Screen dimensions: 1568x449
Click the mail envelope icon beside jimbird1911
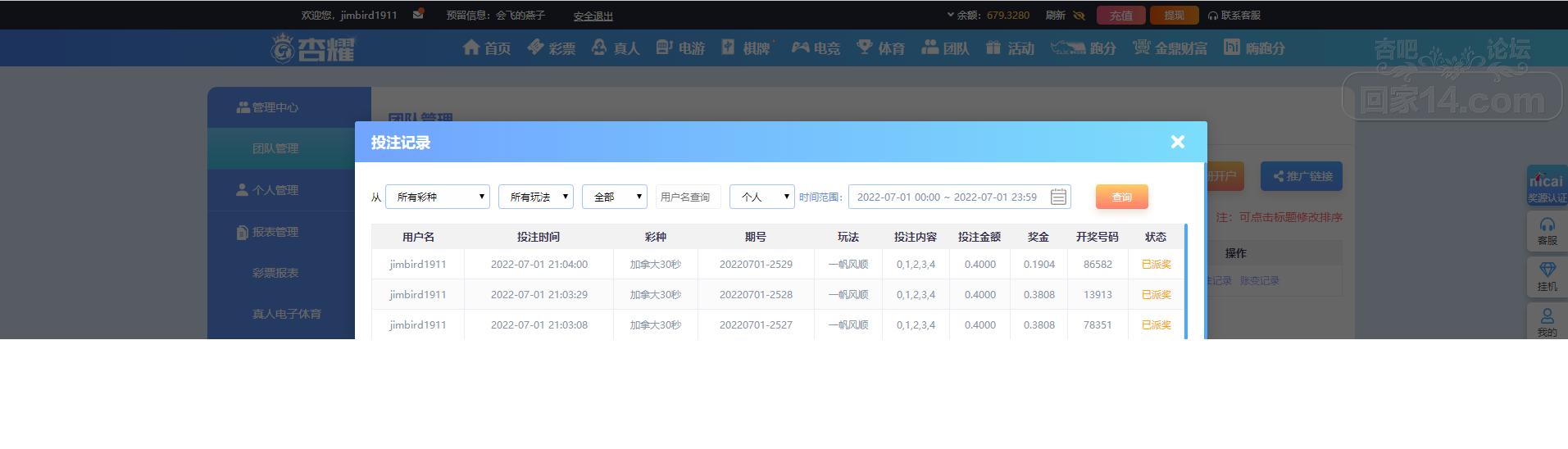[418, 15]
